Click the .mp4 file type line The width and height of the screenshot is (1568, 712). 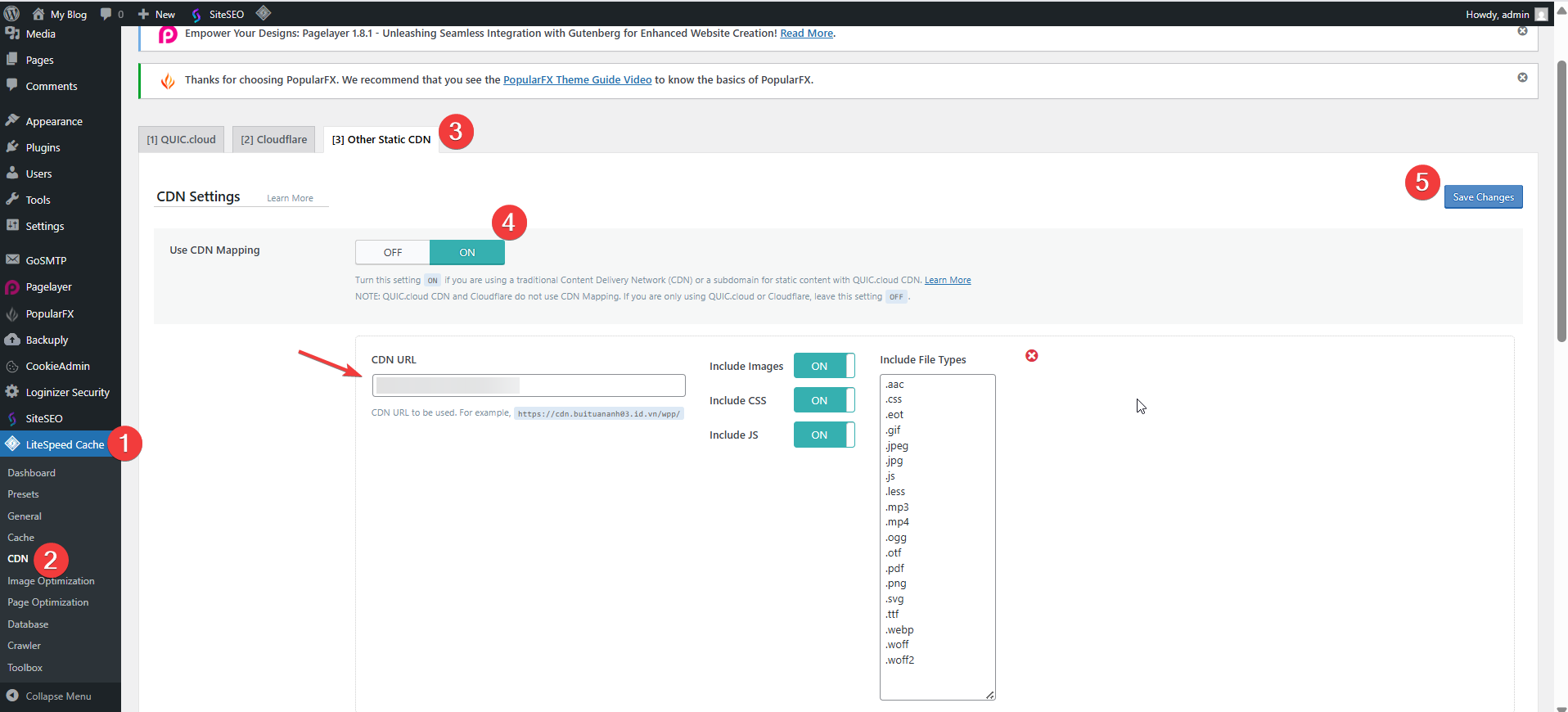pyautogui.click(x=897, y=521)
